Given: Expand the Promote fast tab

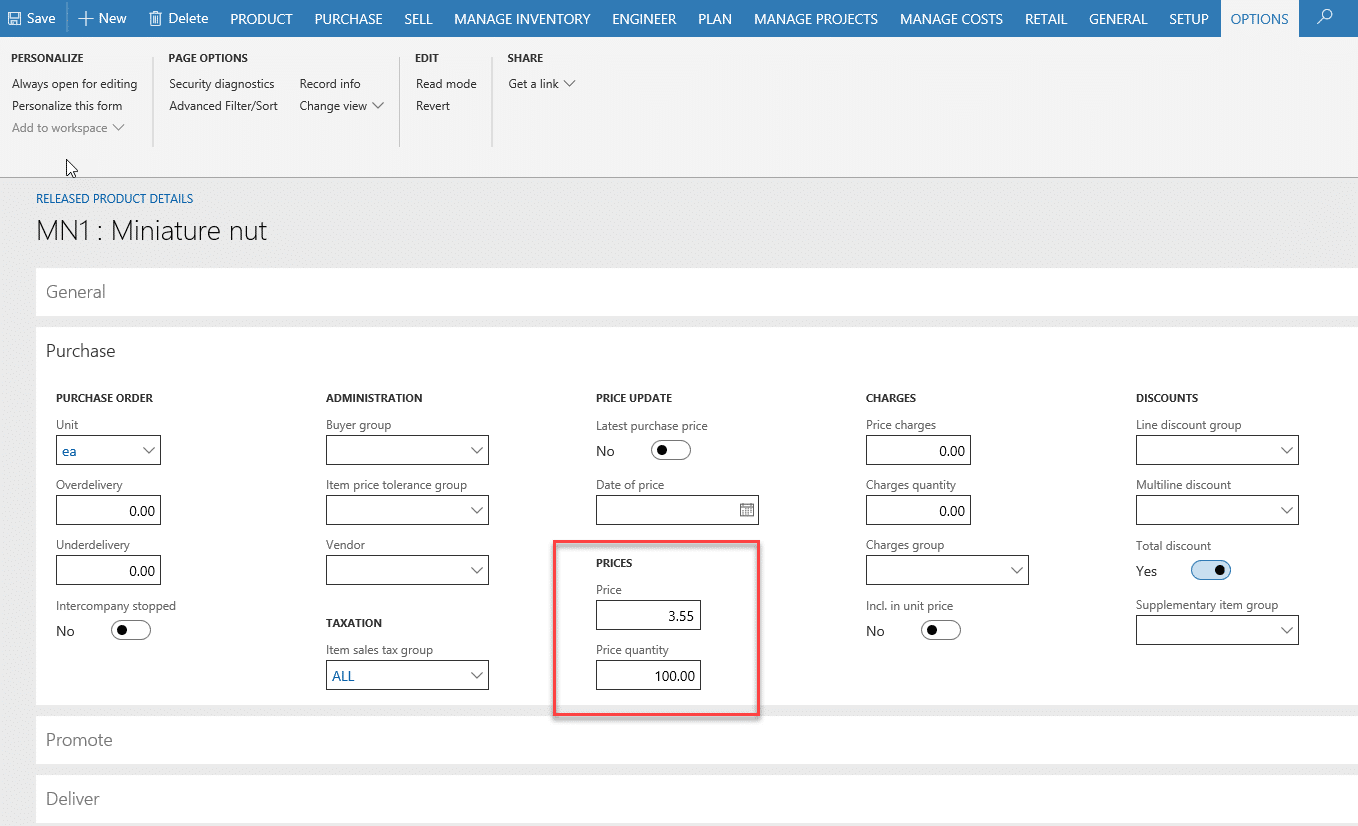Looking at the screenshot, I should click(x=696, y=740).
